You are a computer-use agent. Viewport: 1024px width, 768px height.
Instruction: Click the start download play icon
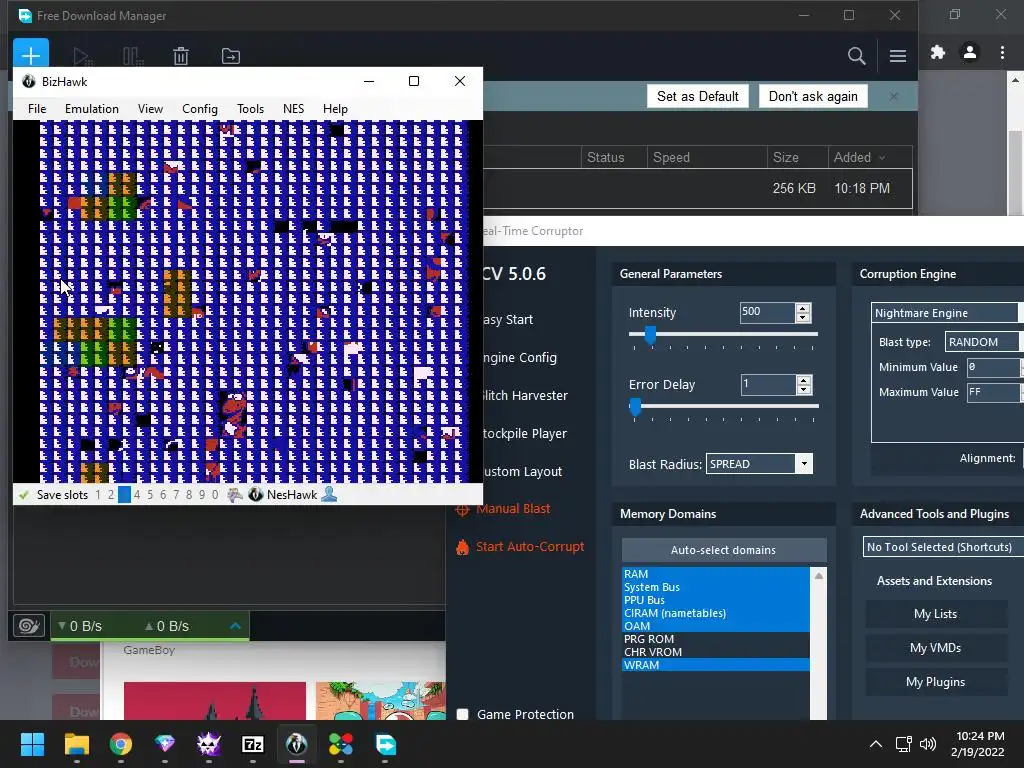[x=82, y=56]
